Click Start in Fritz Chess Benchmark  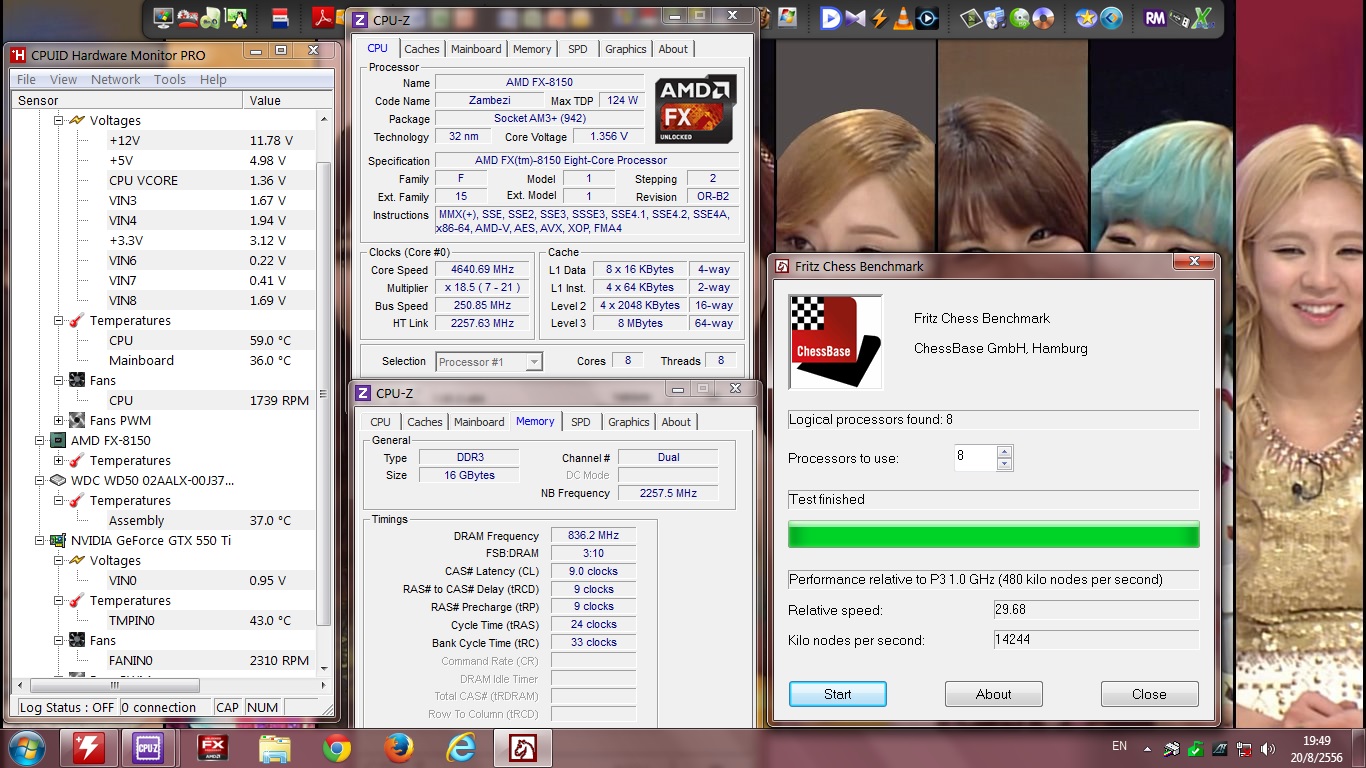click(838, 694)
